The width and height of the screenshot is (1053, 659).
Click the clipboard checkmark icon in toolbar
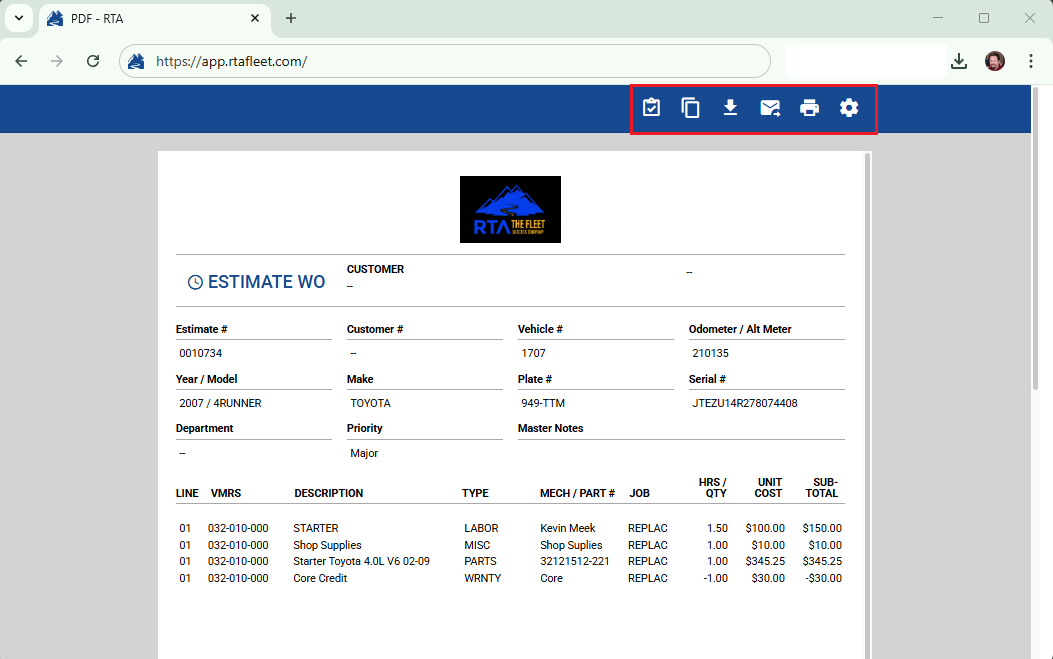click(651, 108)
